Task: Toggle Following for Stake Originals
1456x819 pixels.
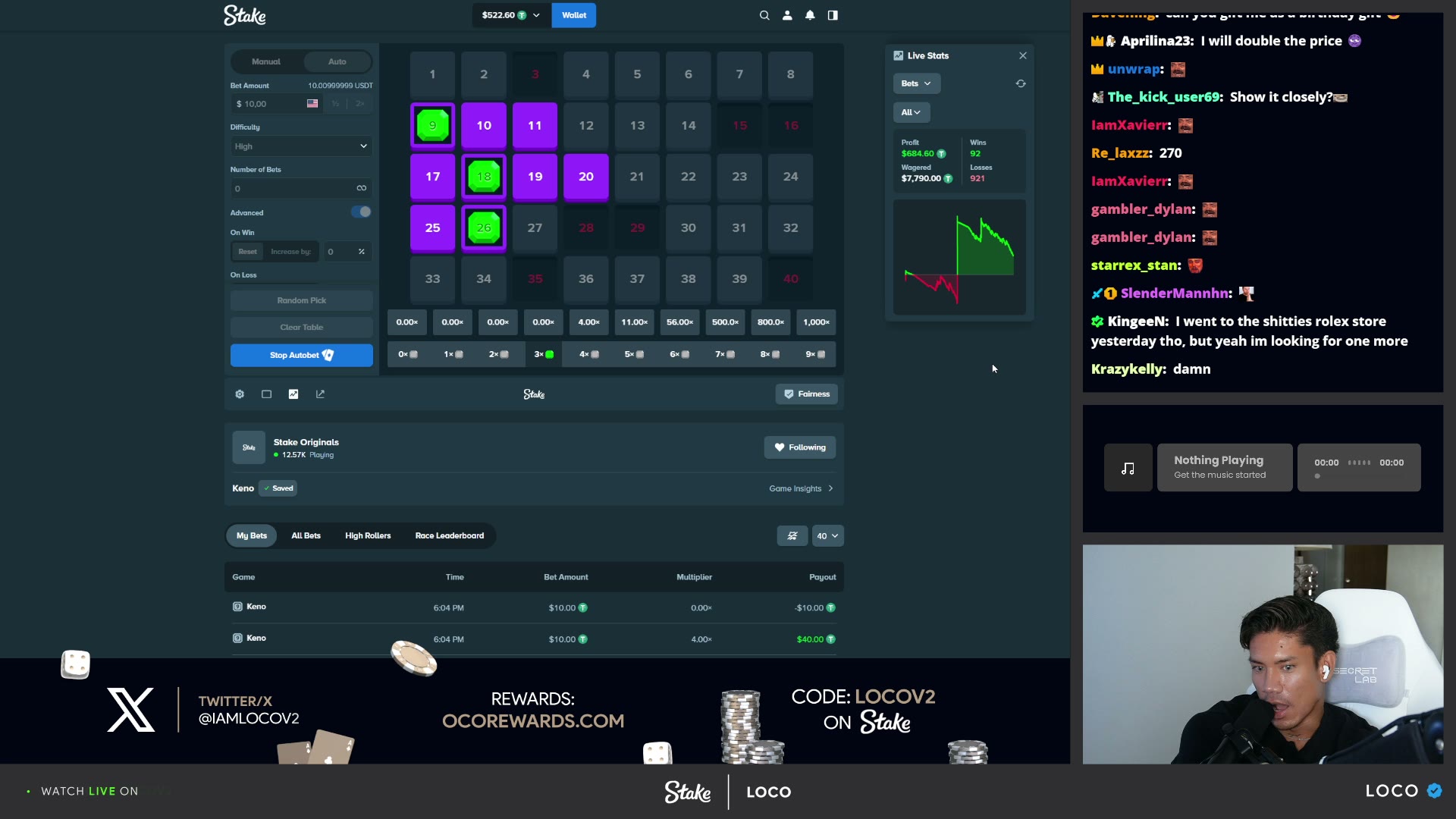Action: (x=800, y=447)
